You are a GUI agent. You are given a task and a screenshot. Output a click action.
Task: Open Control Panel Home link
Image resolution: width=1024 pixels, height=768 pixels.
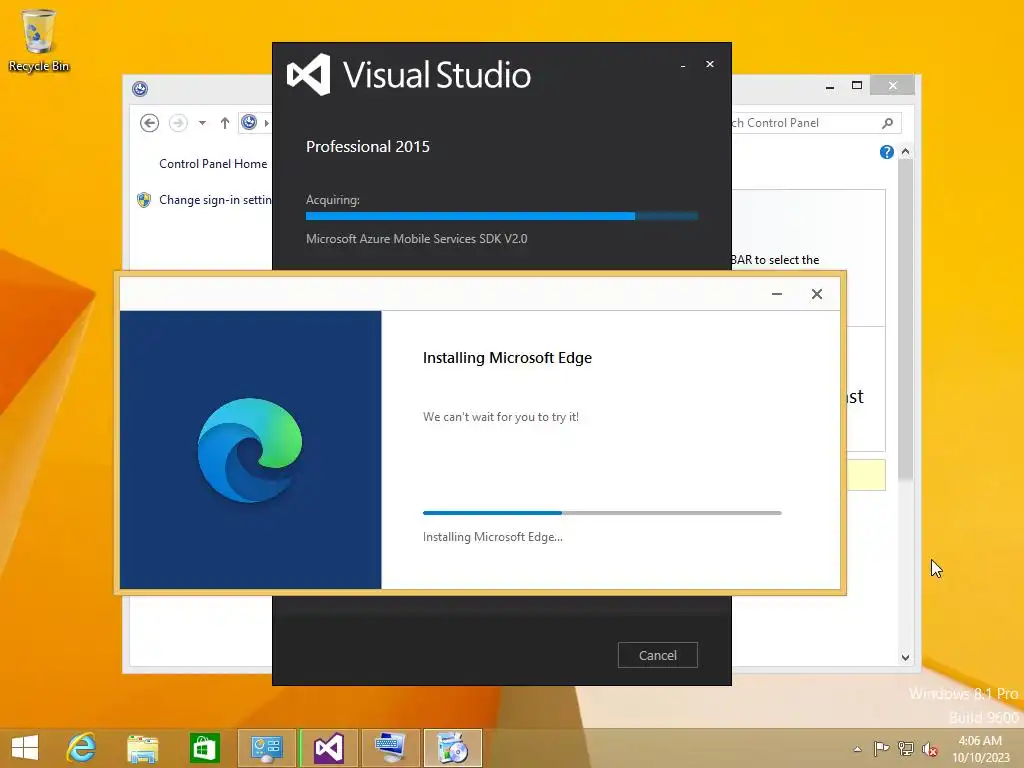[x=213, y=164]
